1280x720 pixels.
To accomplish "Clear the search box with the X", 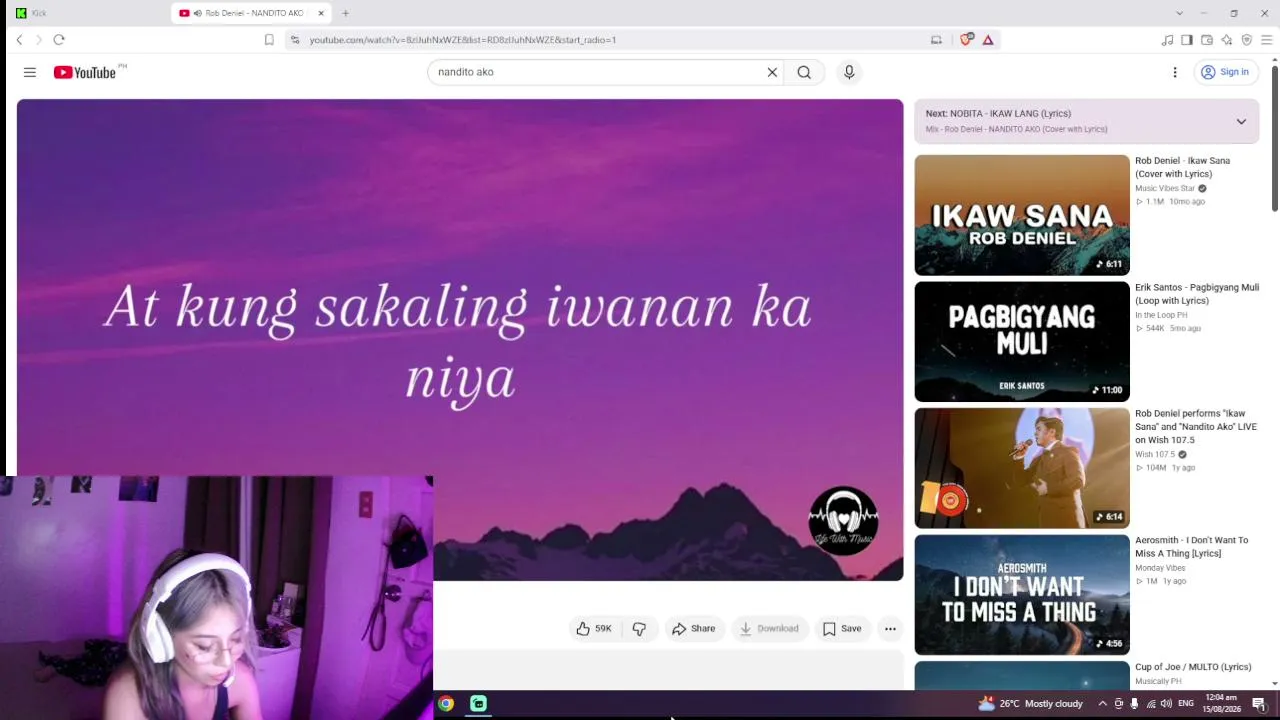I will [x=772, y=72].
